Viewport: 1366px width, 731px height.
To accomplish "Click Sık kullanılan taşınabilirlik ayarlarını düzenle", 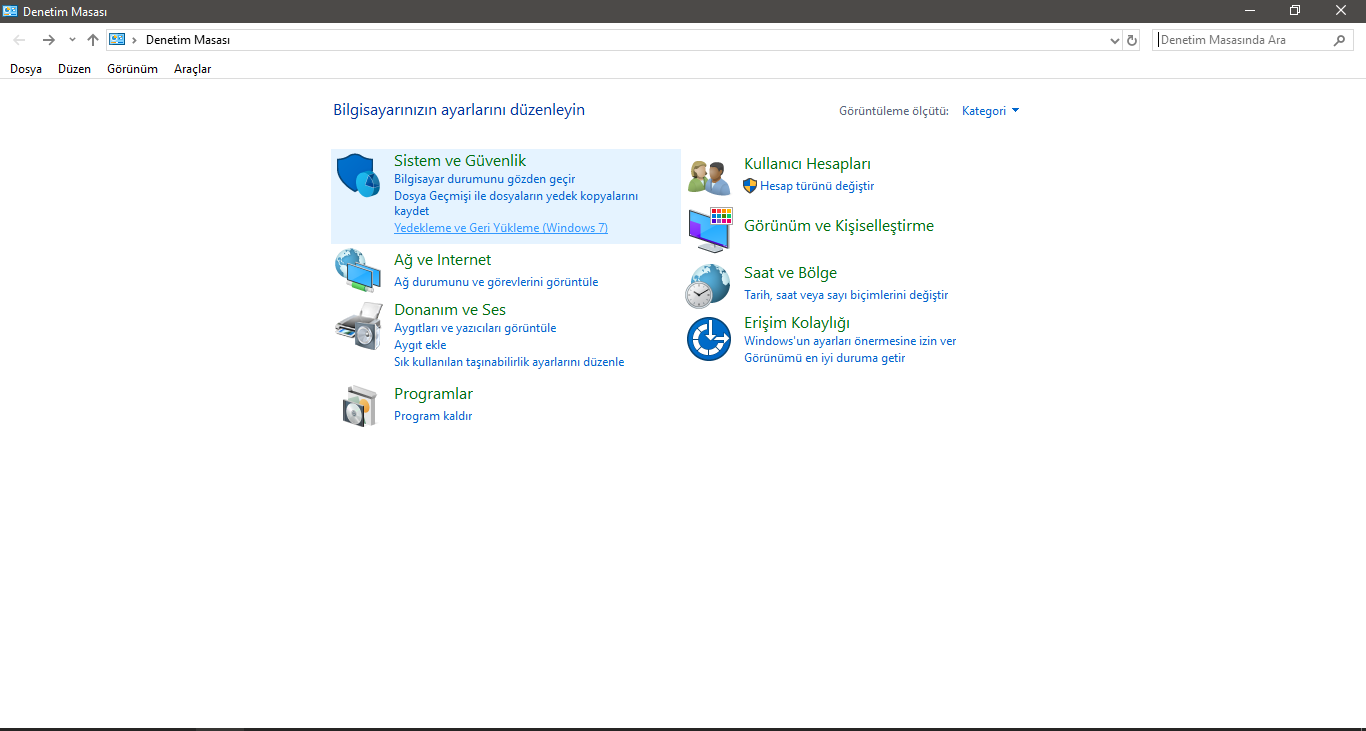I will [x=509, y=362].
